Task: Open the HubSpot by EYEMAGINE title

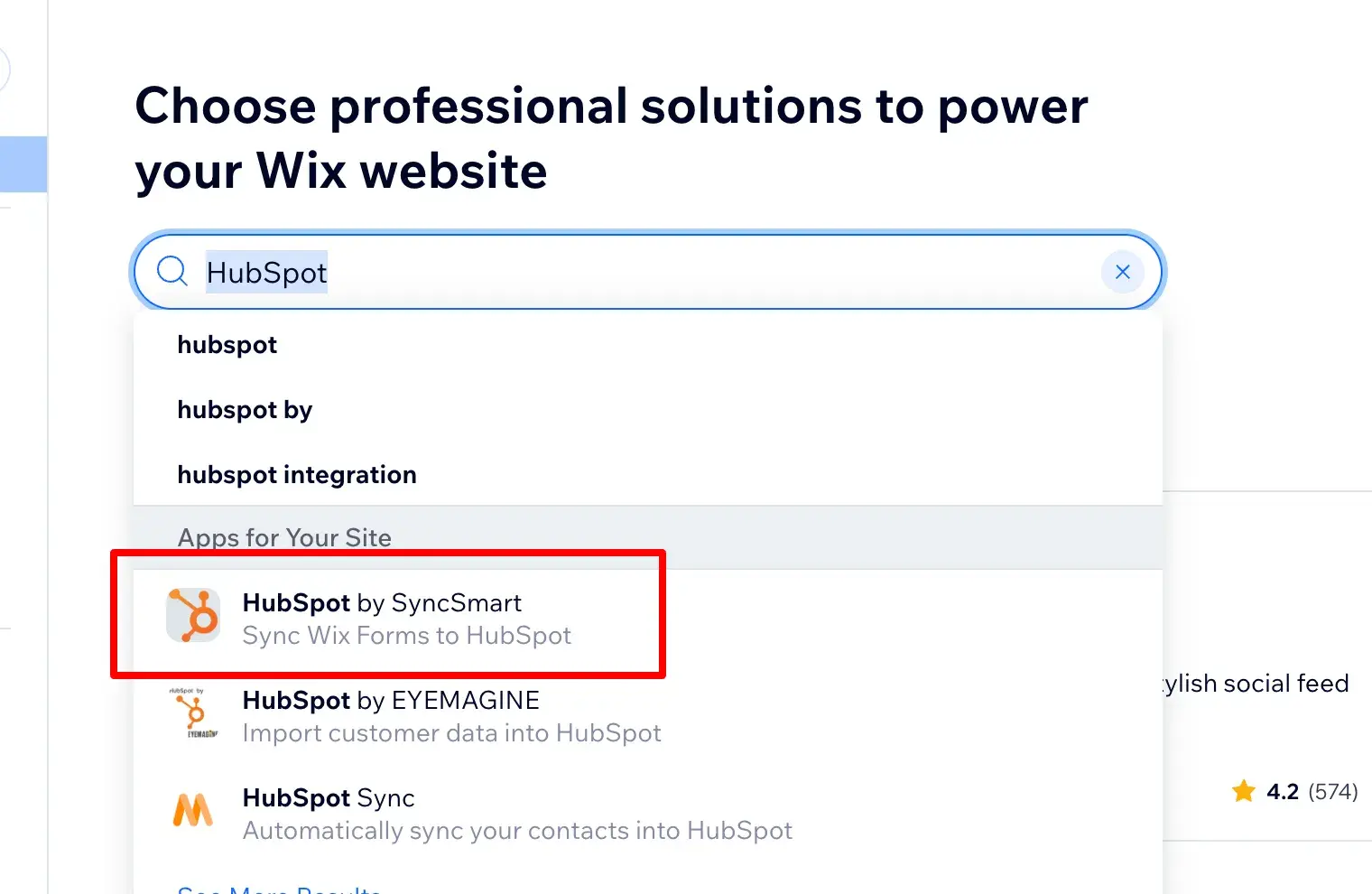Action: point(391,700)
